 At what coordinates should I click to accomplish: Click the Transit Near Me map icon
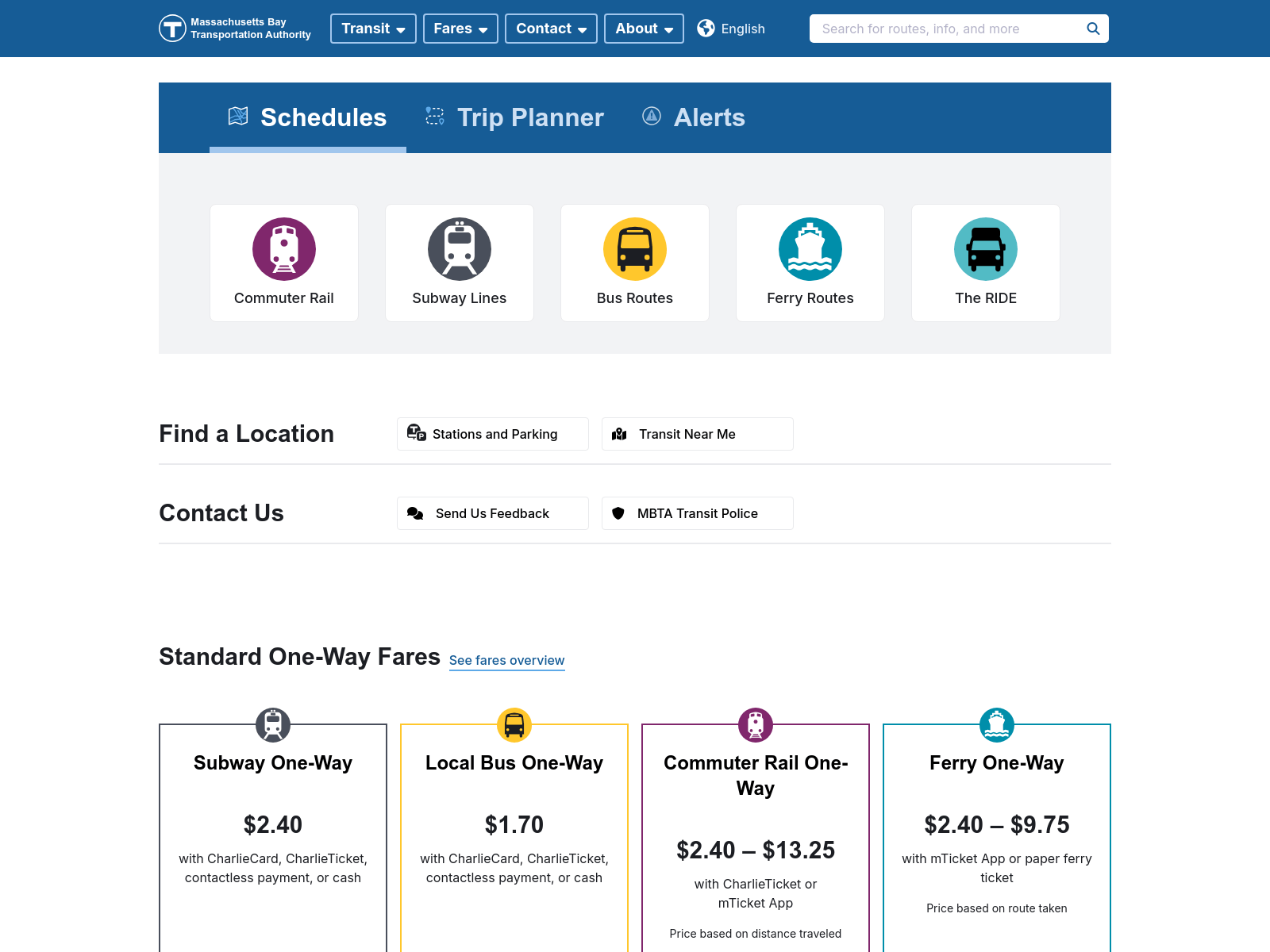[x=620, y=434]
